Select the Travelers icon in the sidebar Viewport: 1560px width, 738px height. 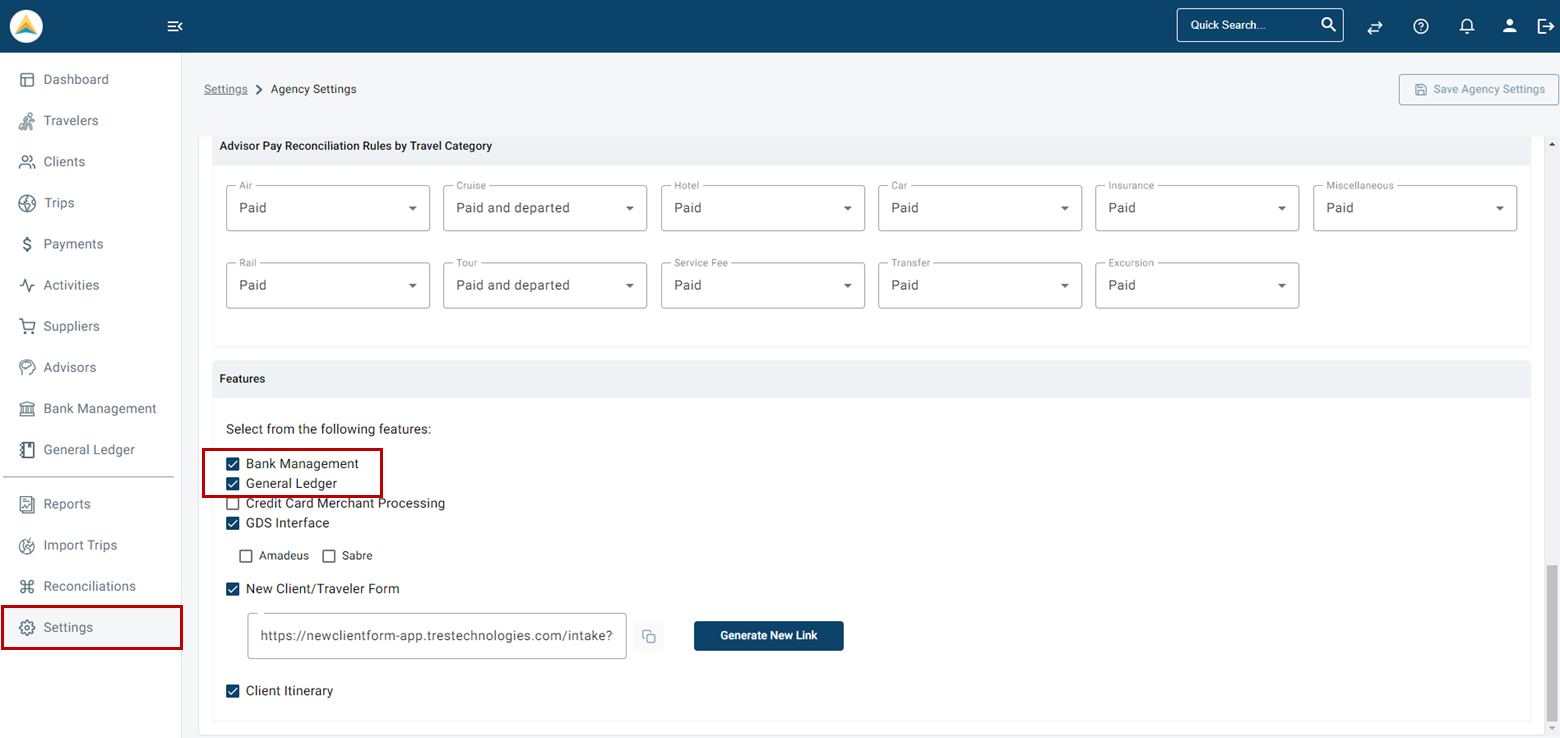pos(70,120)
